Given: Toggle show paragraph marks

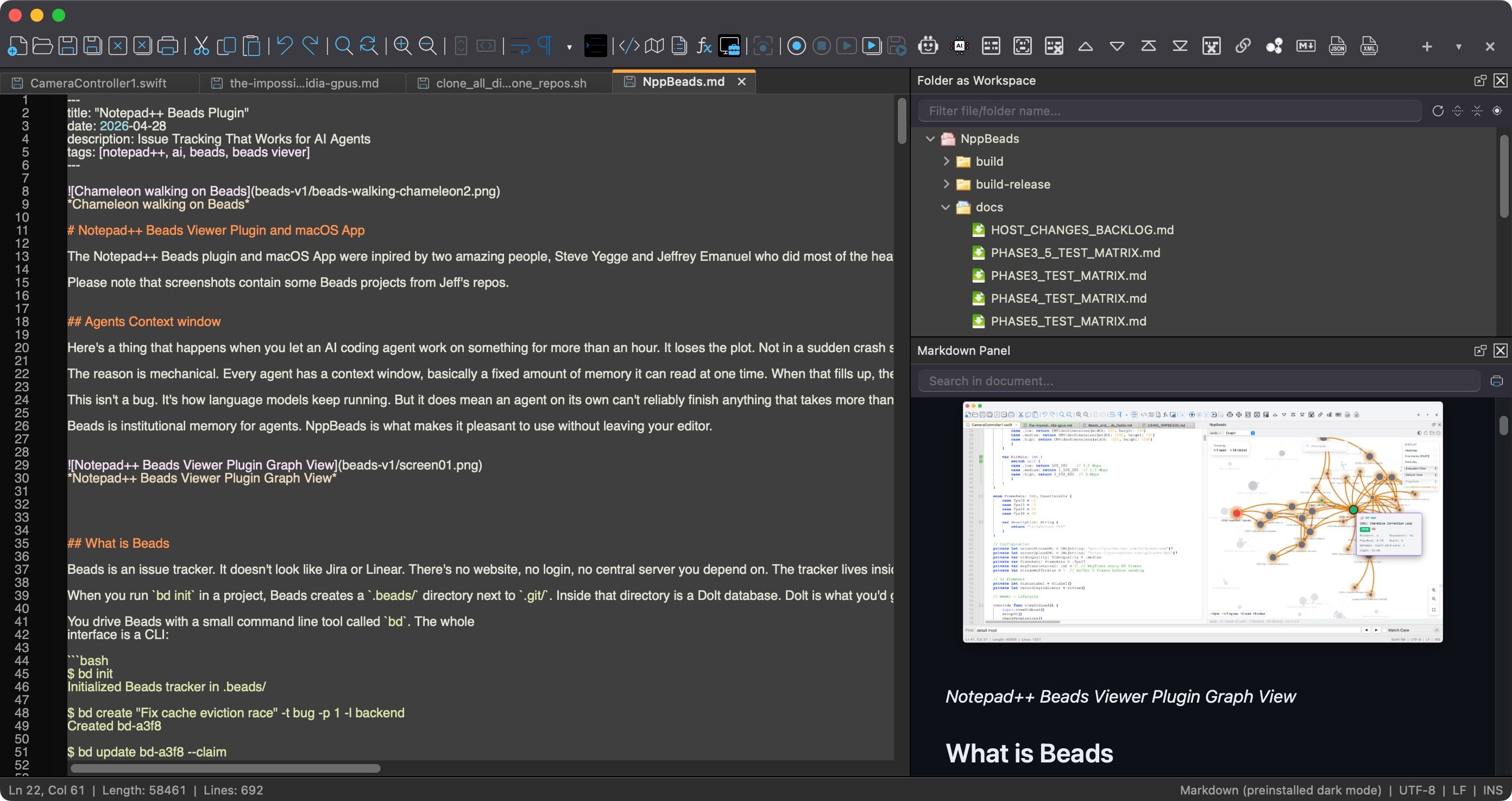Looking at the screenshot, I should pyautogui.click(x=545, y=46).
